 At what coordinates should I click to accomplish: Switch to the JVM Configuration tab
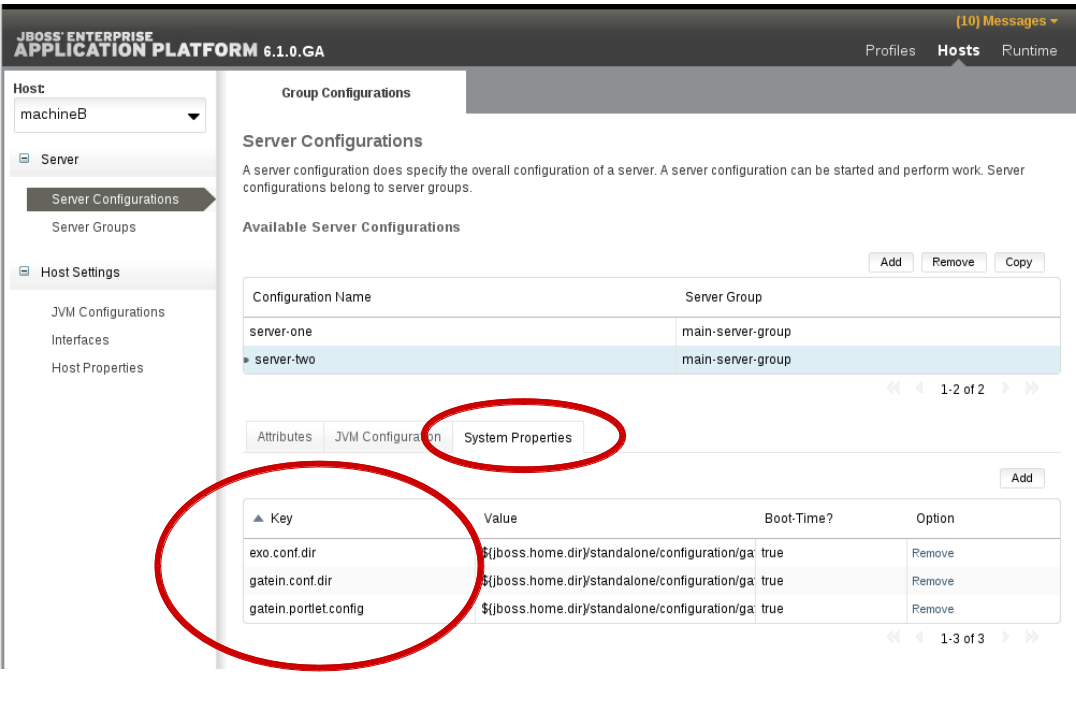(388, 437)
